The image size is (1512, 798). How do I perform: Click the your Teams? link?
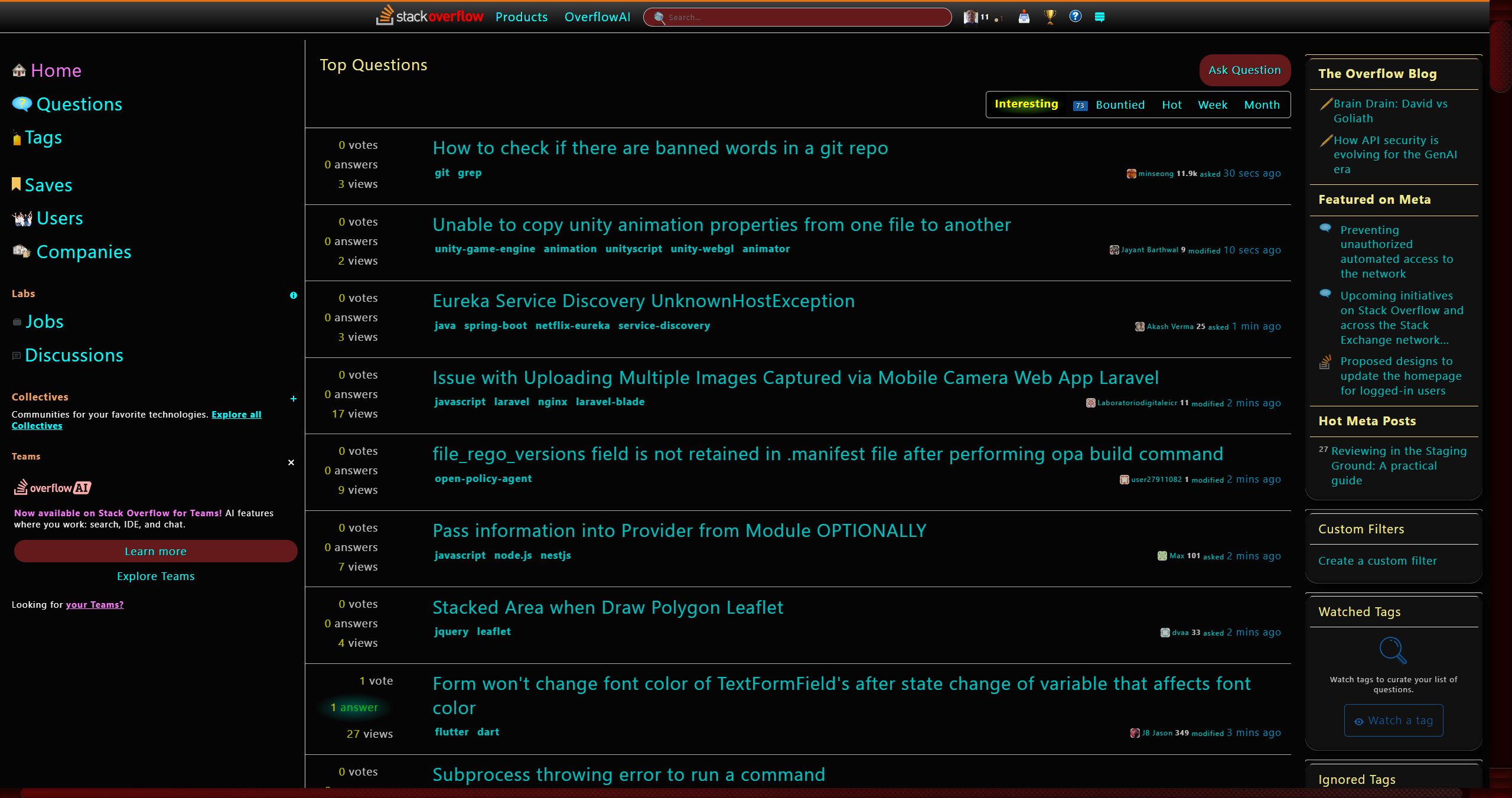pyautogui.click(x=94, y=604)
